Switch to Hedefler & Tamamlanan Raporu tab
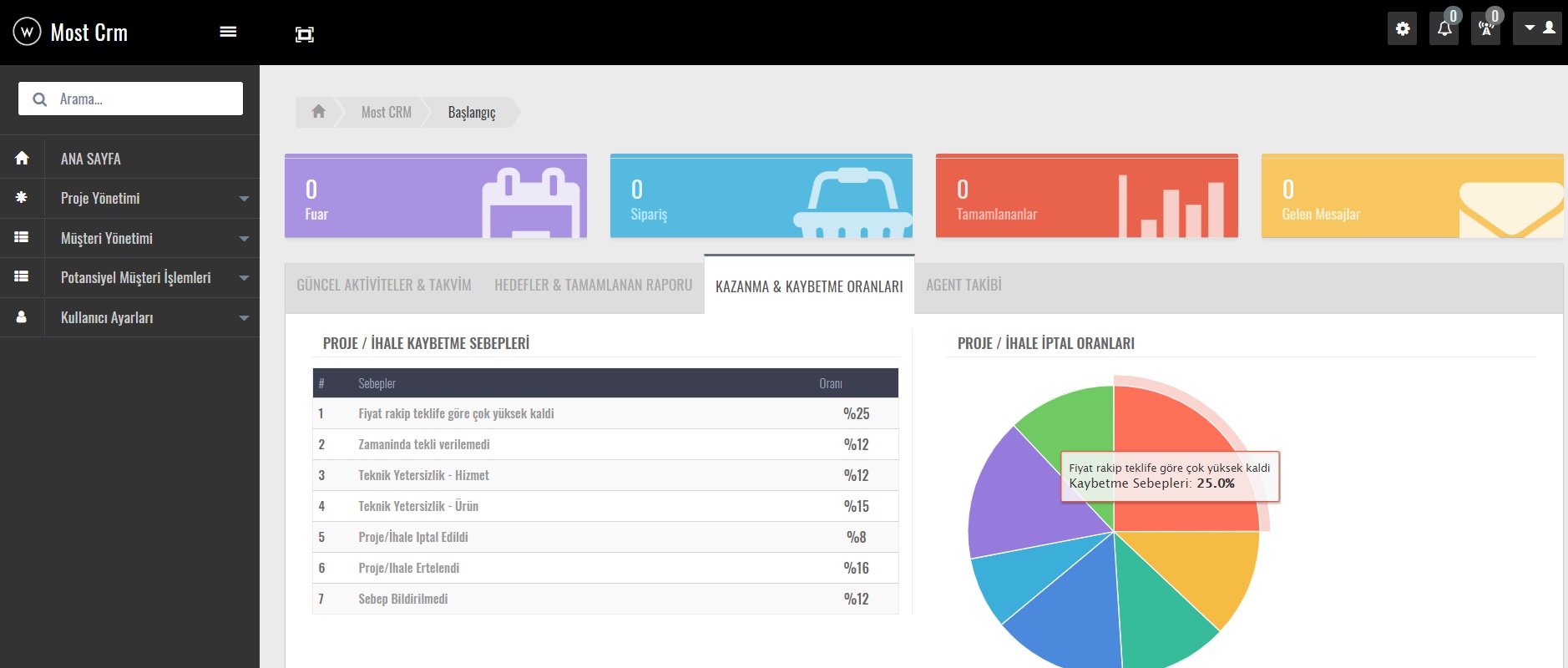 click(593, 286)
